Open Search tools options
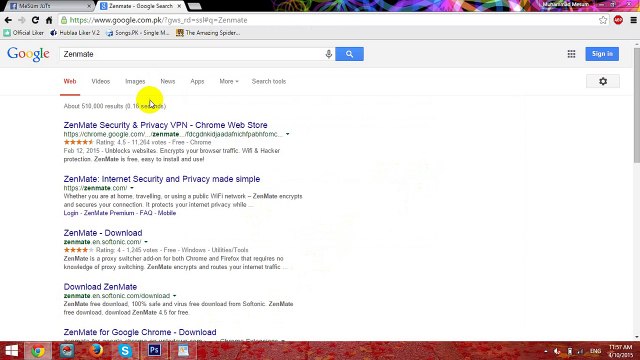 point(269,81)
